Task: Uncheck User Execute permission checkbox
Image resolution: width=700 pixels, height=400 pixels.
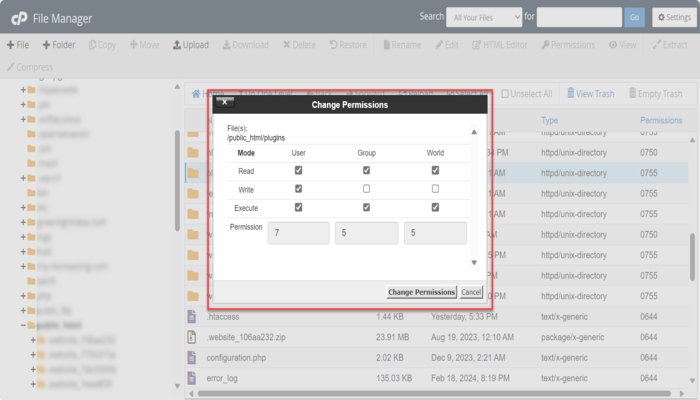Action: tap(298, 207)
